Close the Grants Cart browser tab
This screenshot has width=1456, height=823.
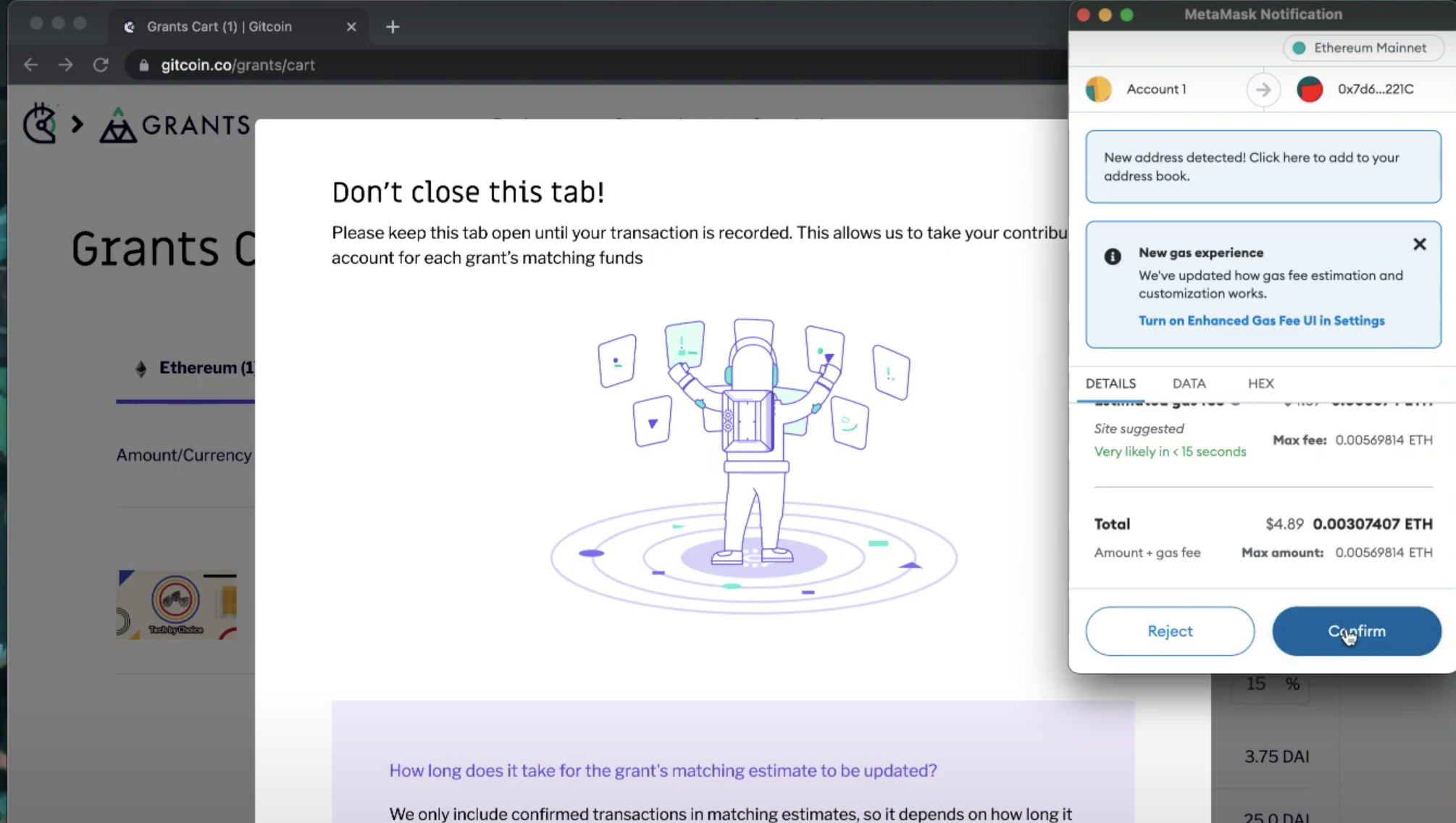(x=351, y=27)
